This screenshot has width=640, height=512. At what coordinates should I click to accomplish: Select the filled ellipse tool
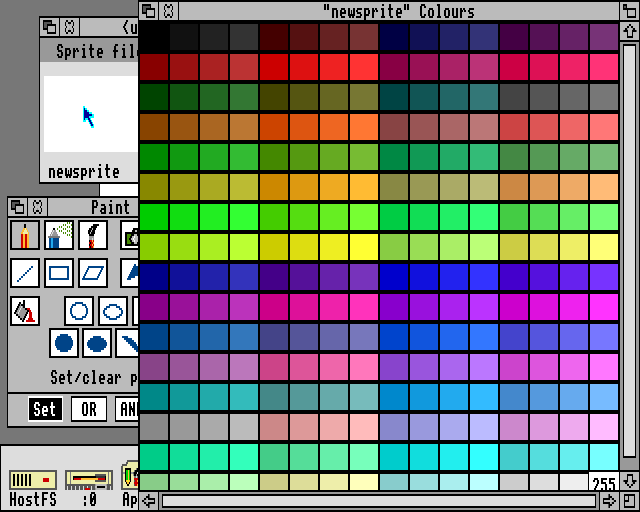point(97,343)
